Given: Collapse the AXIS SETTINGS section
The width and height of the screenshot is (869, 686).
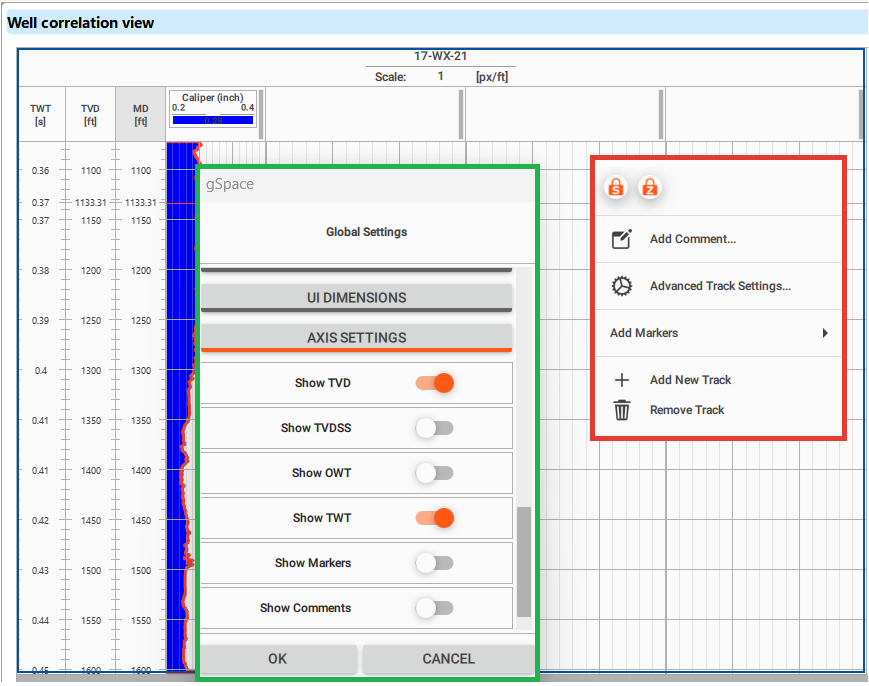Looking at the screenshot, I should pos(356,337).
